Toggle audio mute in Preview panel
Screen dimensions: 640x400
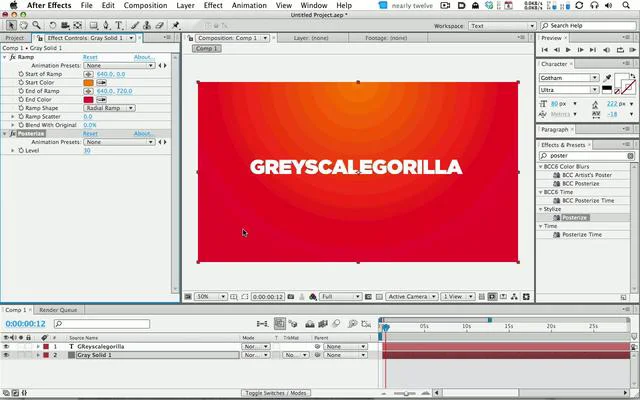pos(607,50)
